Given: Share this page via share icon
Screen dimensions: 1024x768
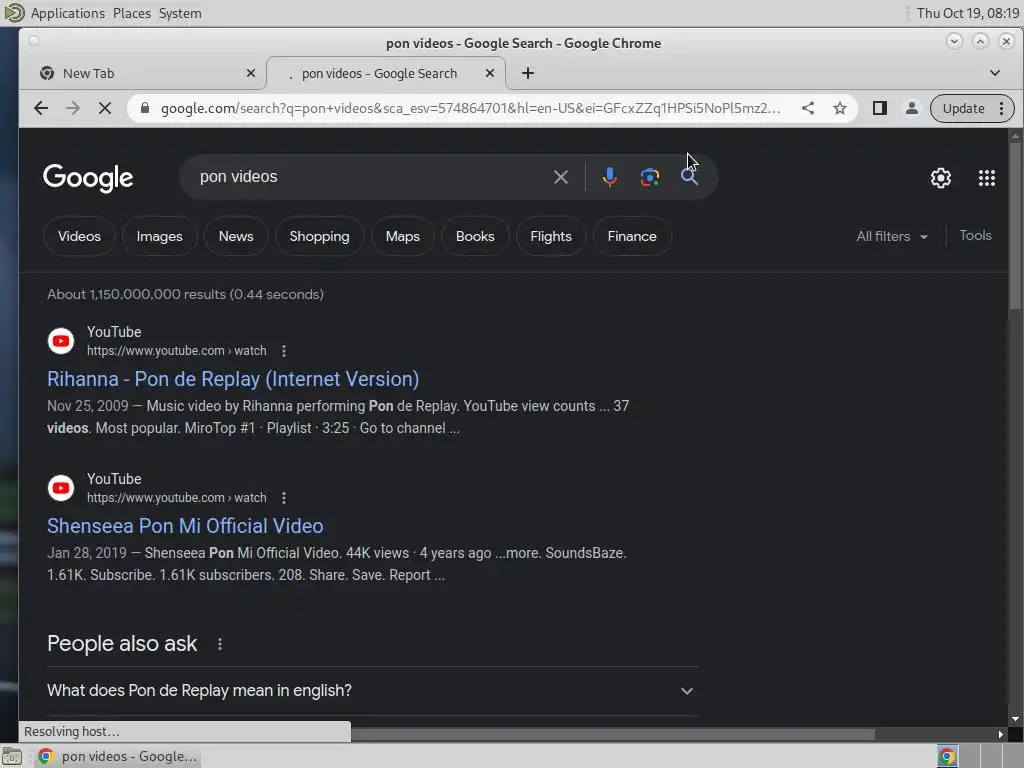Looking at the screenshot, I should point(808,108).
